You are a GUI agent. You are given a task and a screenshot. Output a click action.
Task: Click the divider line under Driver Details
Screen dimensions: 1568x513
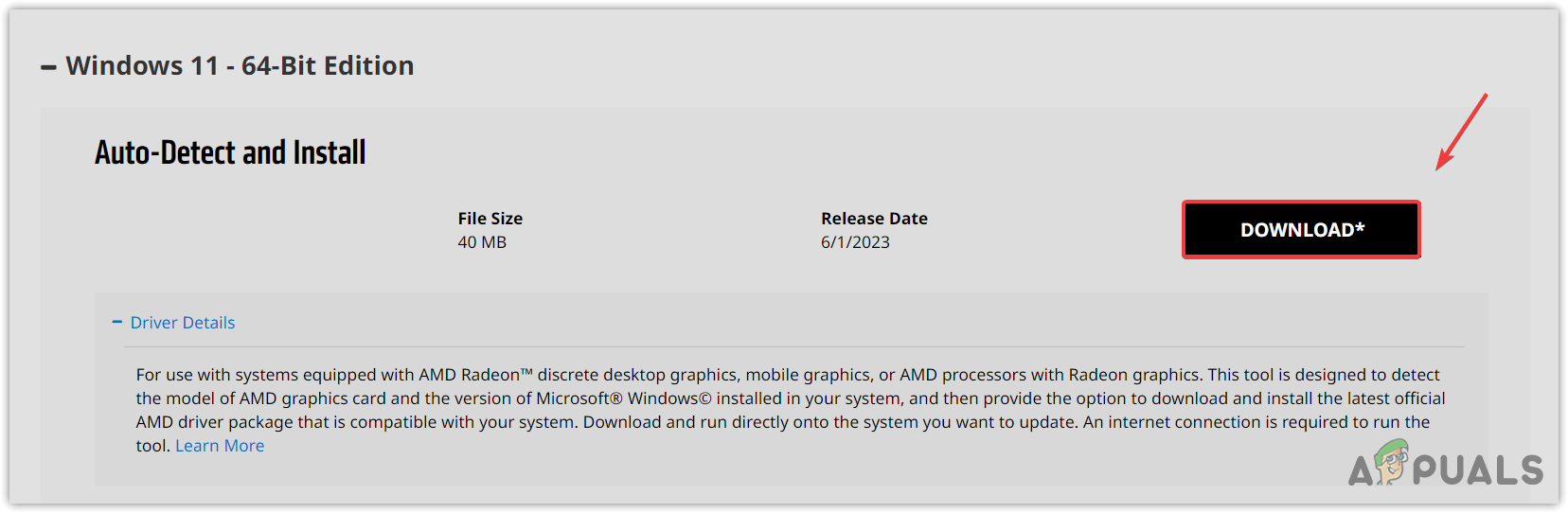(x=788, y=347)
